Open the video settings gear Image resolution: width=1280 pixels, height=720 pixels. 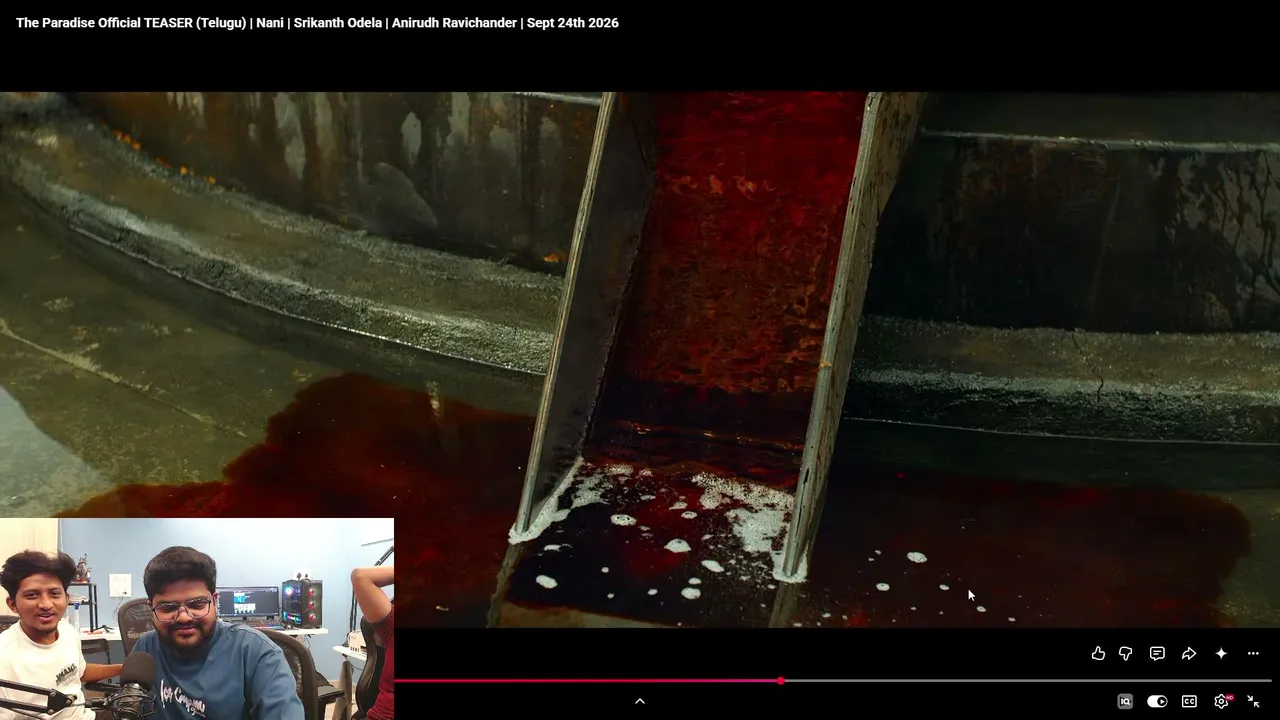point(1221,701)
